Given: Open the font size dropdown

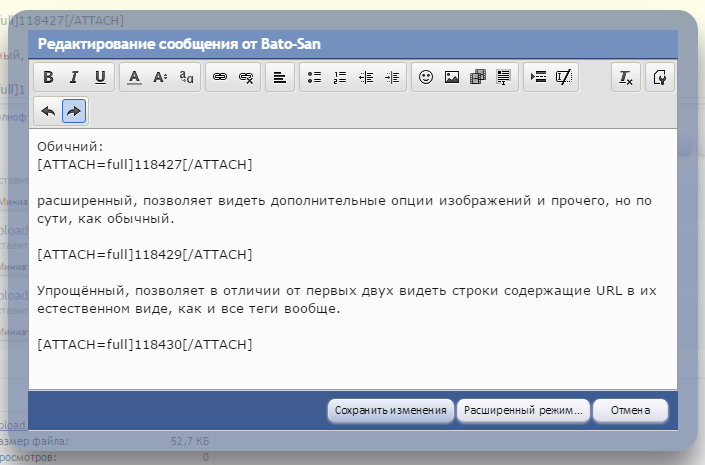Looking at the screenshot, I should [x=160, y=77].
